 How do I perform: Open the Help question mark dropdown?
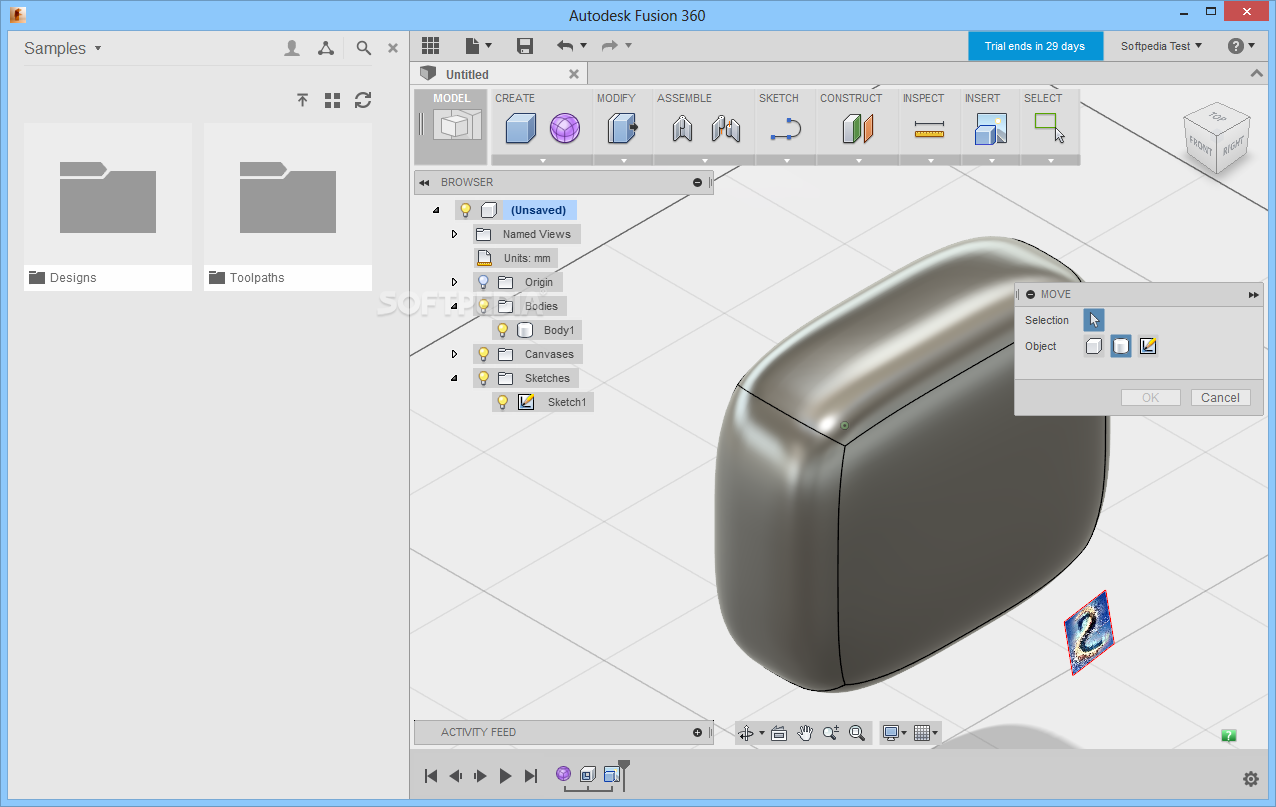coord(1242,46)
